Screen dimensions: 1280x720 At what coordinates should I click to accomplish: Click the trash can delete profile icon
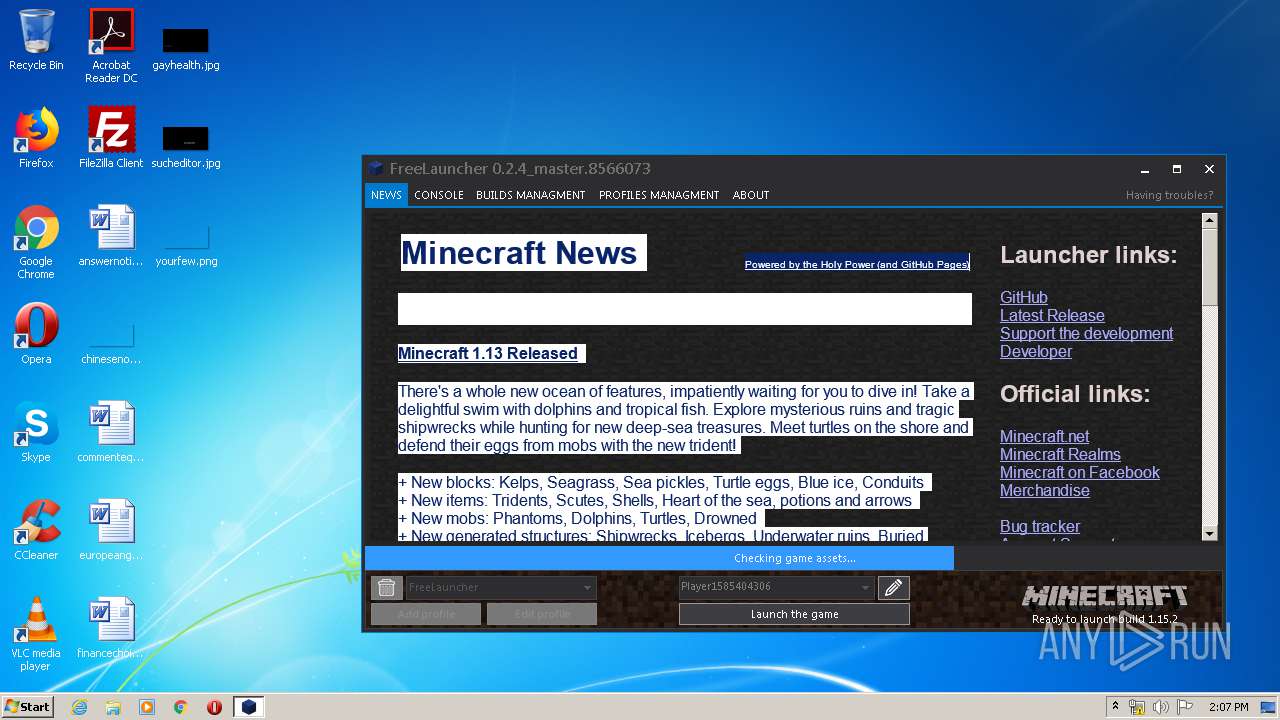pyautogui.click(x=386, y=587)
